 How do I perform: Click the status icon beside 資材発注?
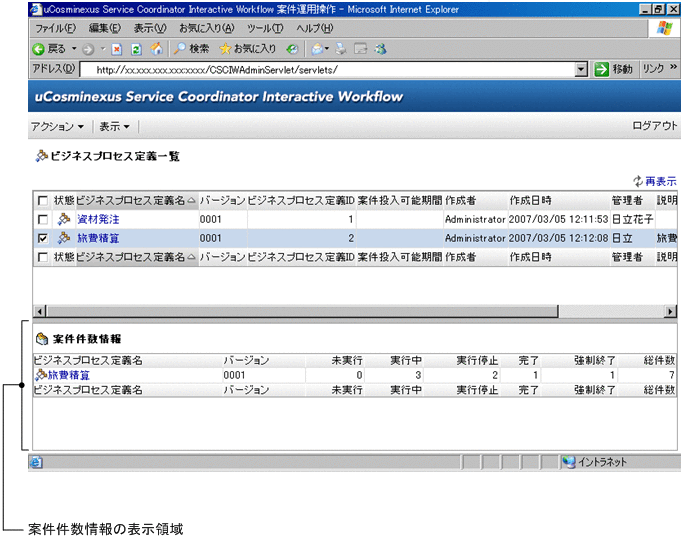(x=63, y=219)
